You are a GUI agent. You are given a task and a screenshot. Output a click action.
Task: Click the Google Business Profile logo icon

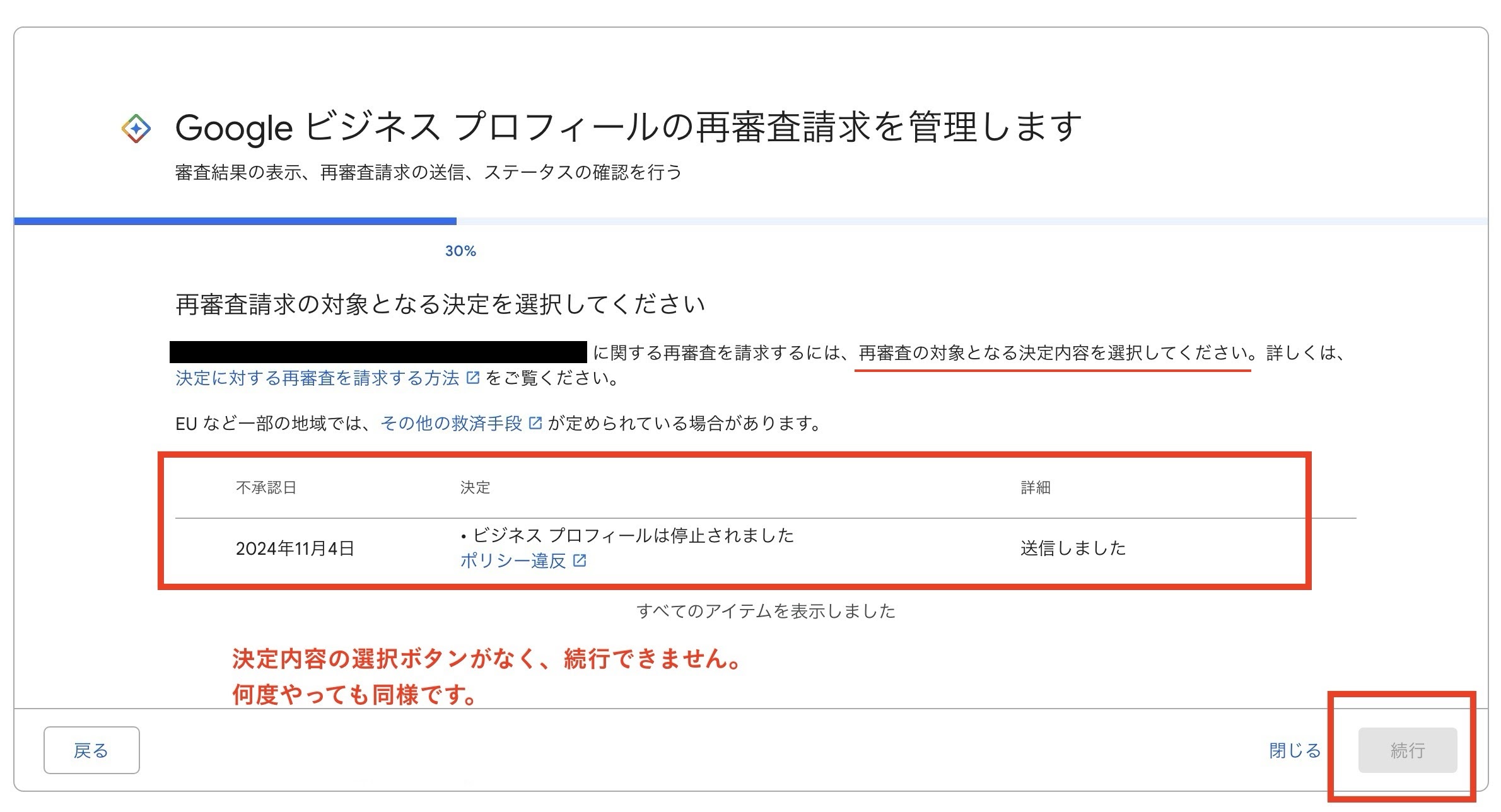point(136,128)
